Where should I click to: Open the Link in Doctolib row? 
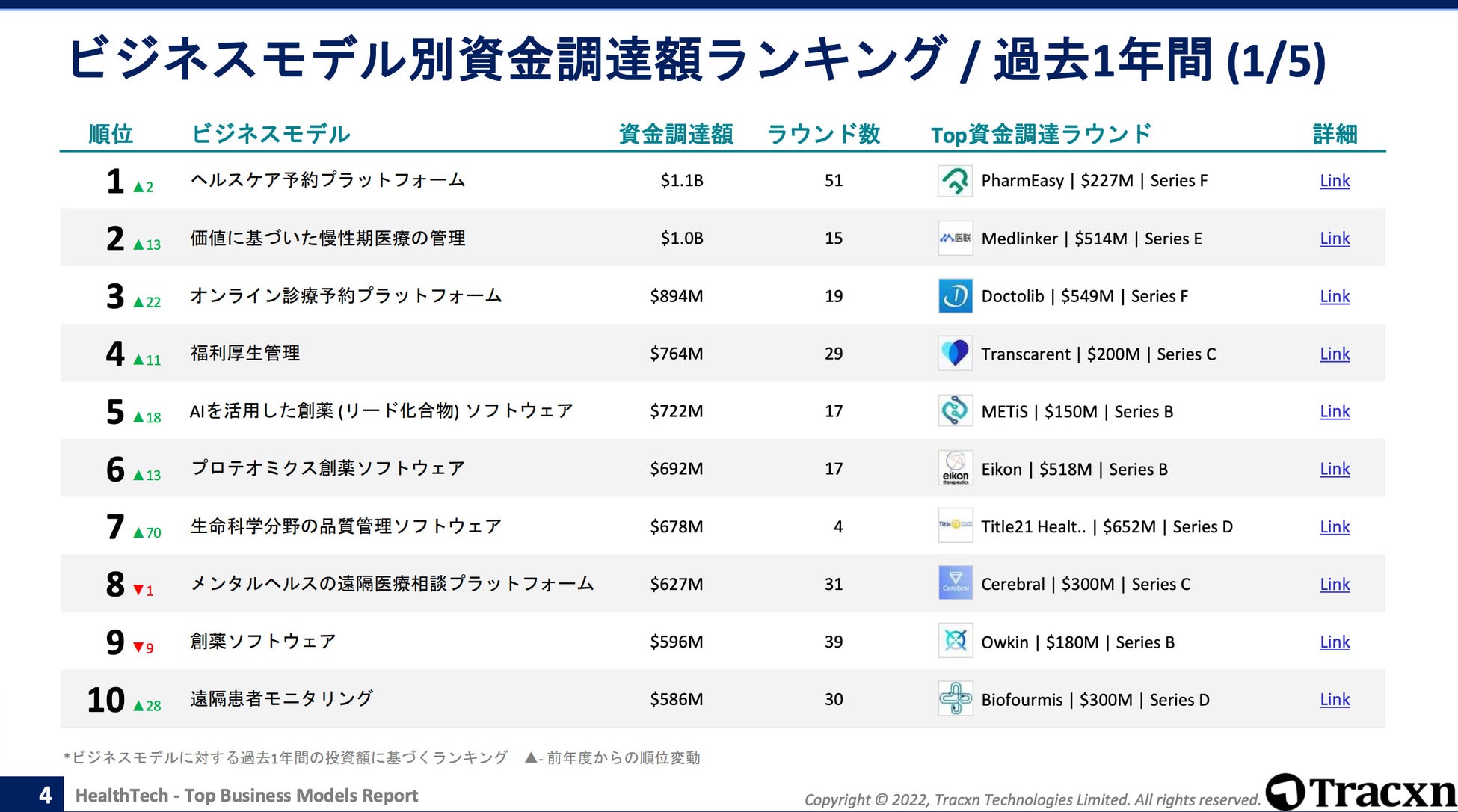pos(1334,296)
